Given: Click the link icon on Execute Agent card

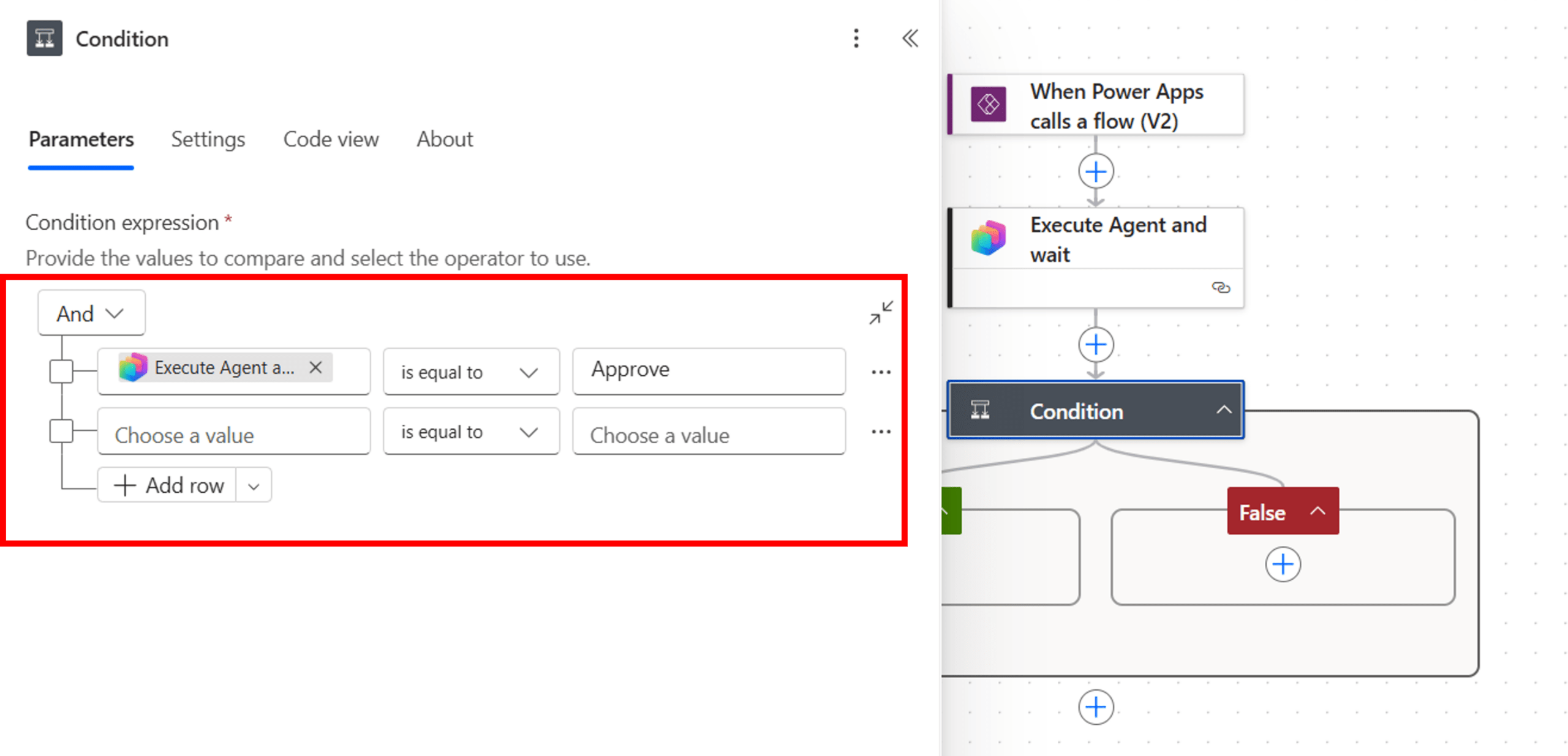Looking at the screenshot, I should click(1220, 287).
